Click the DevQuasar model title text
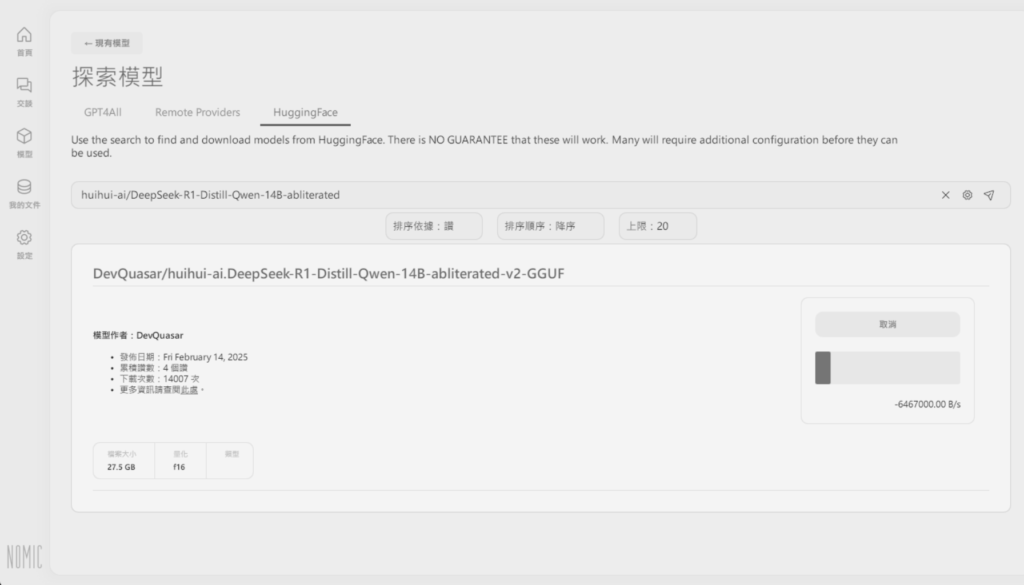The width and height of the screenshot is (1024, 585). click(x=328, y=274)
